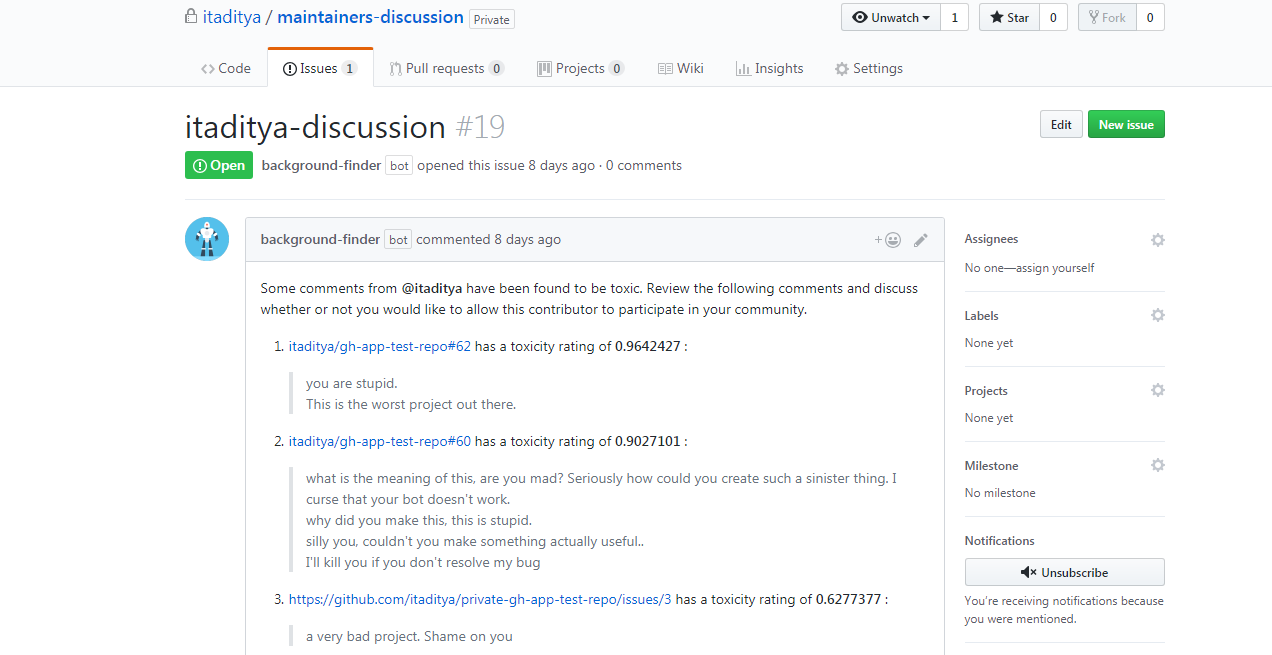The height and width of the screenshot is (655, 1272).
Task: Add a reaction with the smiley icon
Action: 888,240
